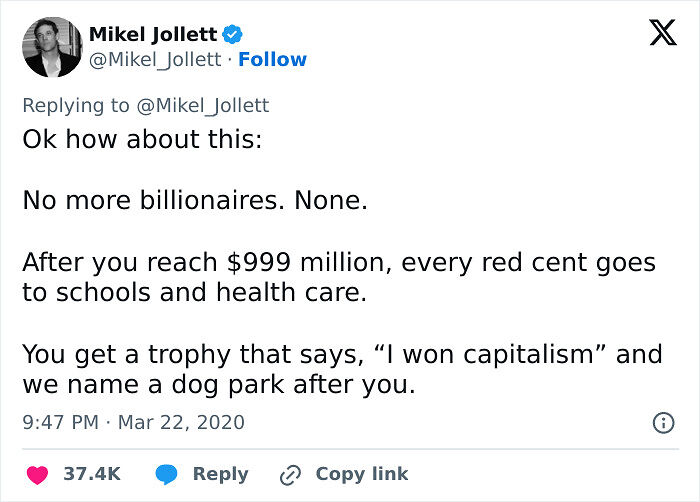Viewport: 700px width, 502px height.
Task: Open the info icon beside the date
Action: [662, 423]
